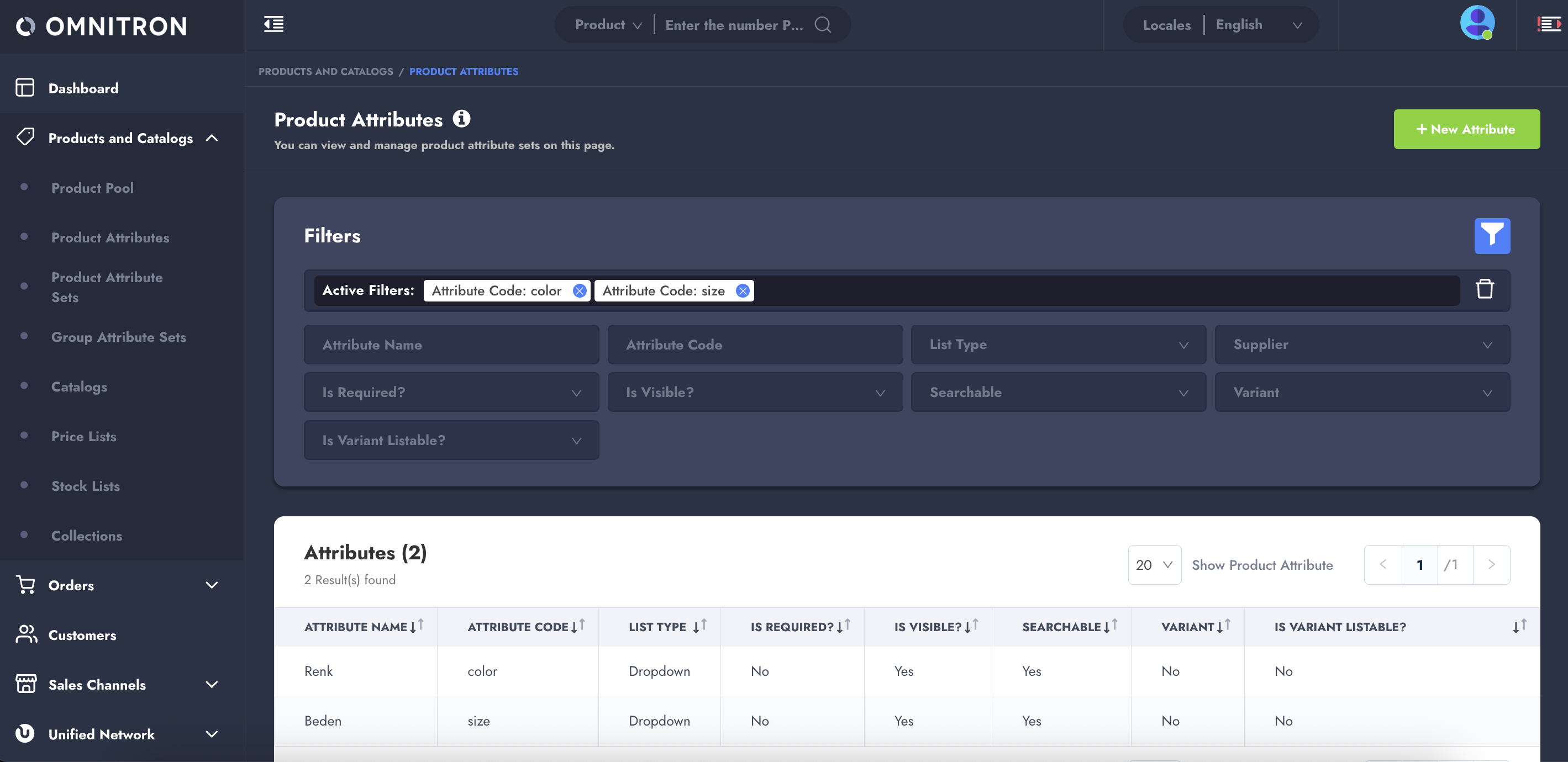Screen dimensions: 1568x762
Task: Open the right panel icon in header
Action: click(1548, 24)
